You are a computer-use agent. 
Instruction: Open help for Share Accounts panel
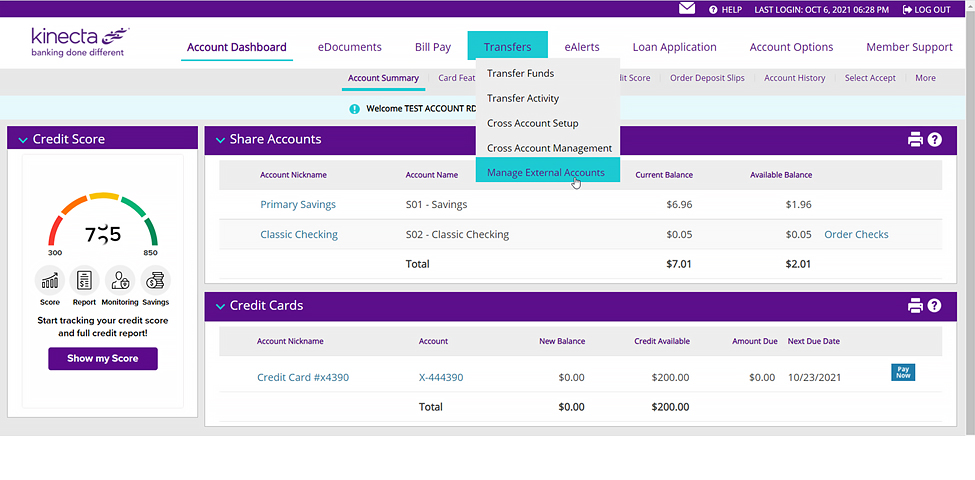[x=935, y=140]
